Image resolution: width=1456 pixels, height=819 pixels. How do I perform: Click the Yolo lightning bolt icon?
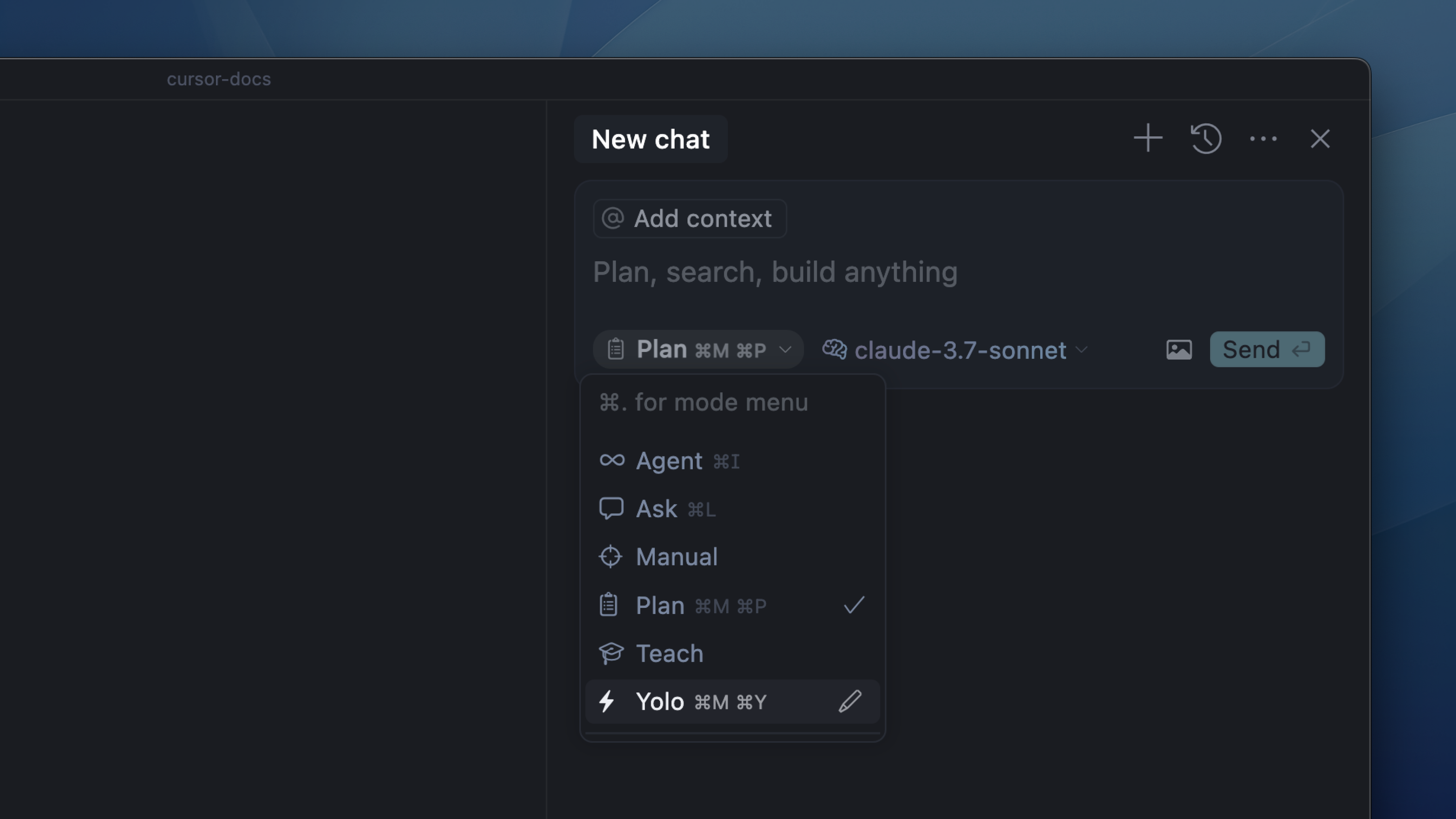click(607, 701)
